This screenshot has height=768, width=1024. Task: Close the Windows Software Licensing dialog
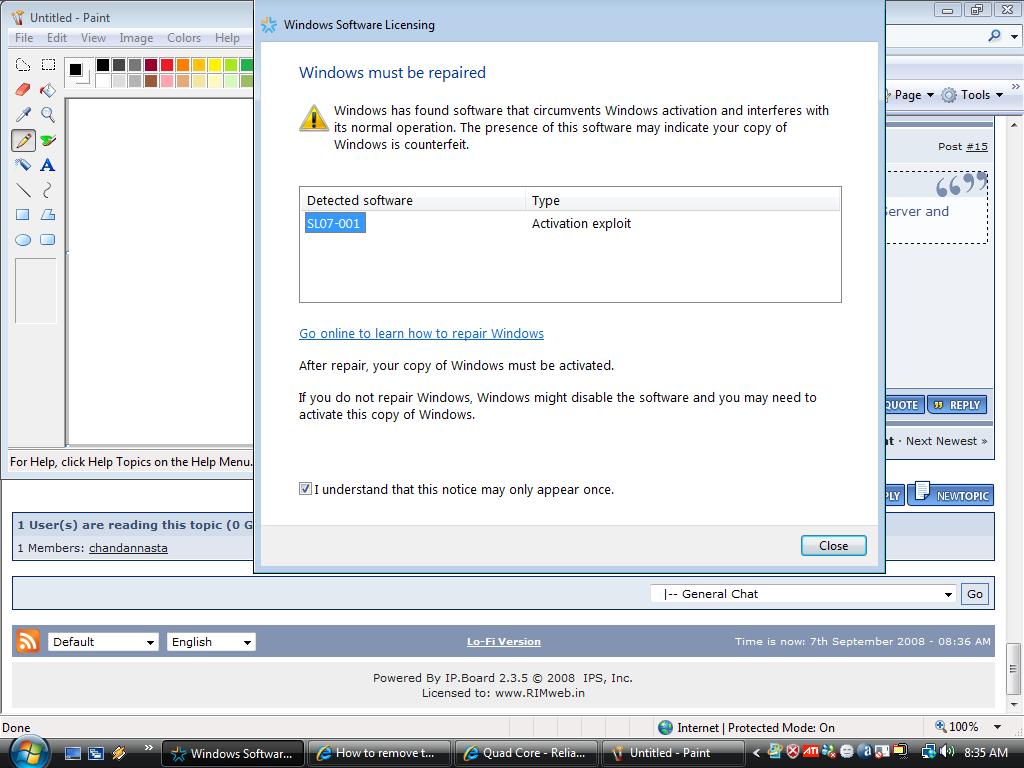click(x=833, y=545)
